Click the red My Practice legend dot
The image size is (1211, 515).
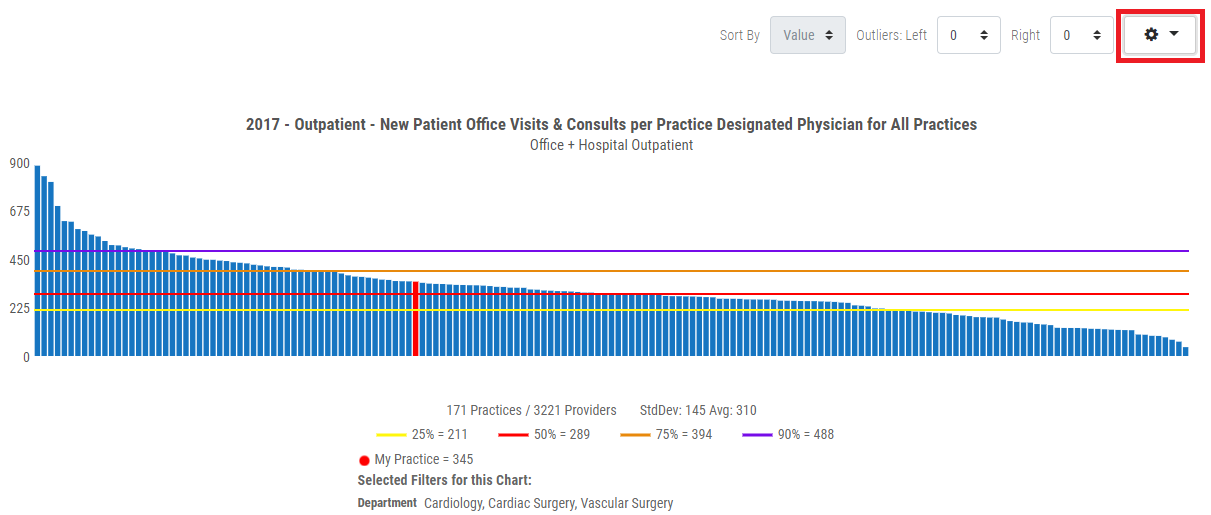coord(364,461)
